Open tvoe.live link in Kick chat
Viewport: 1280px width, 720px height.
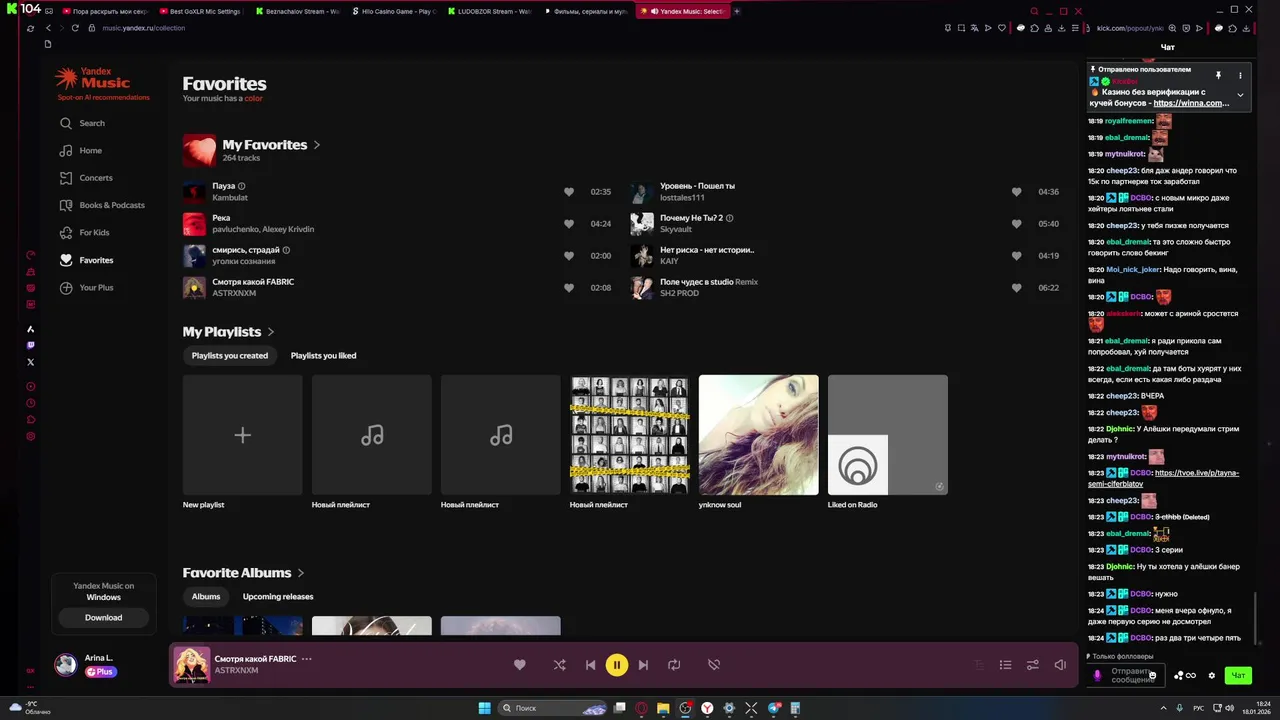click(x=1163, y=478)
